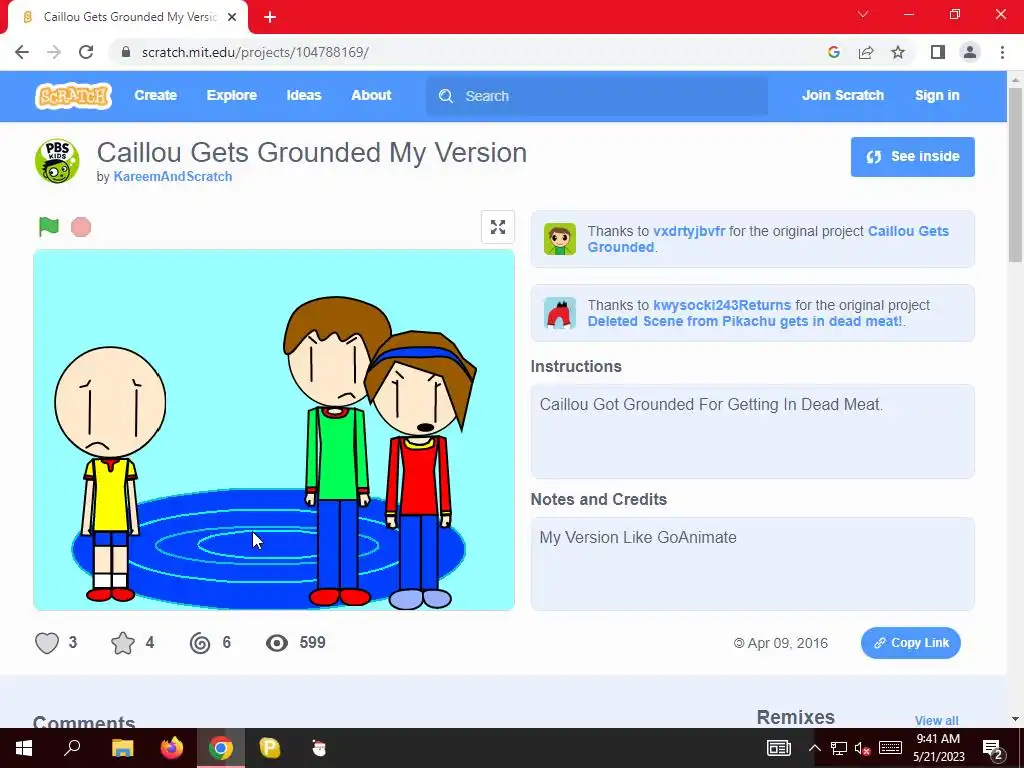Click the search magnifier icon in Scratch bar
Image resolution: width=1024 pixels, height=768 pixels.
click(446, 96)
